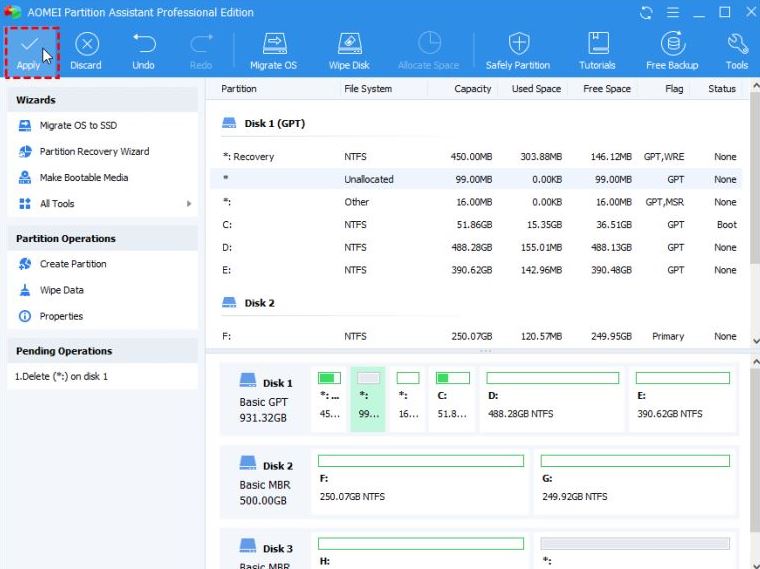Select the D: 488.28GB partition row
The image size is (760, 569).
pyautogui.click(x=476, y=248)
